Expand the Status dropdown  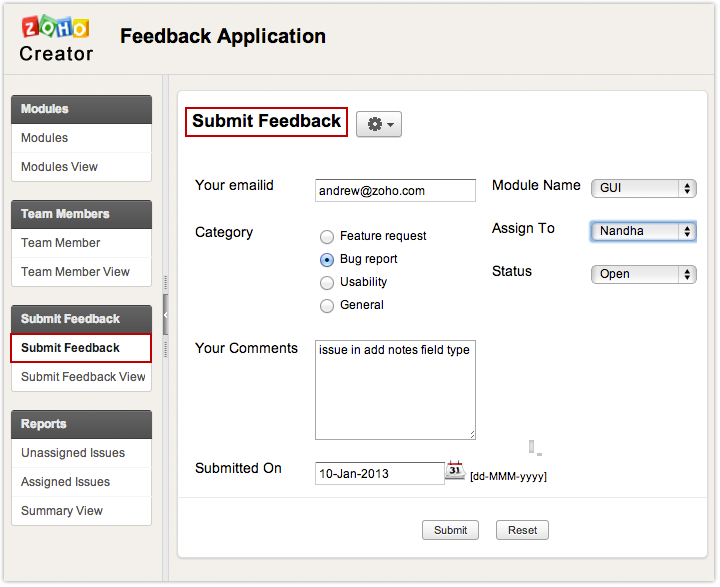(x=643, y=274)
